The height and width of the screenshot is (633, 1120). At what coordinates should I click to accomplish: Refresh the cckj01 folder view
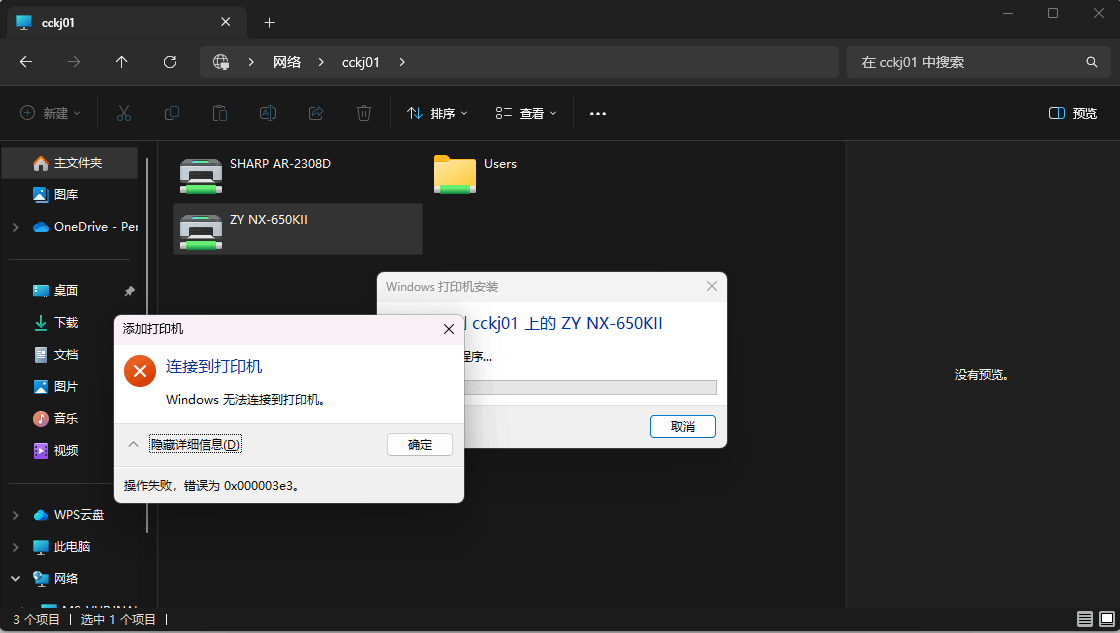click(x=170, y=62)
